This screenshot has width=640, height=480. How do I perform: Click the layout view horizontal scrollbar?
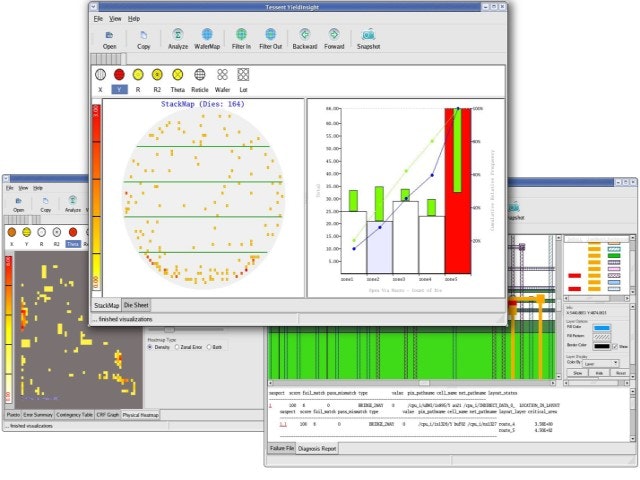(412, 383)
